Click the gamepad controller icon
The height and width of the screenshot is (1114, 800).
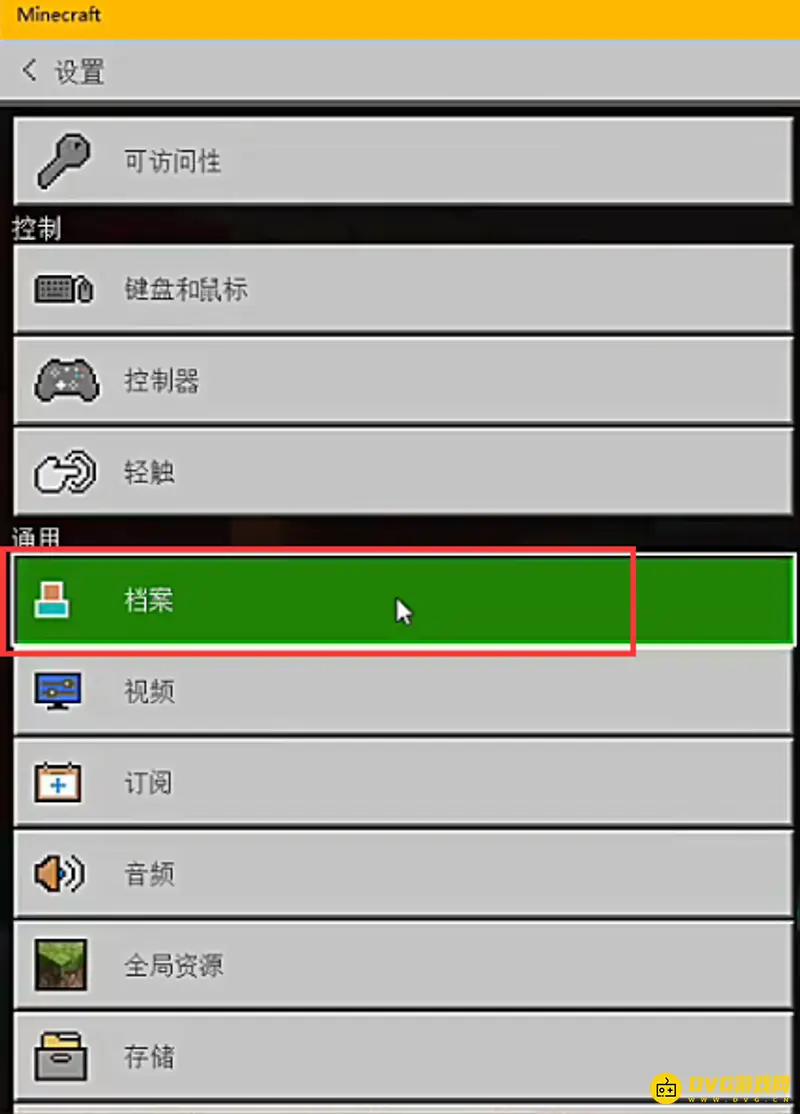pyautogui.click(x=66, y=380)
